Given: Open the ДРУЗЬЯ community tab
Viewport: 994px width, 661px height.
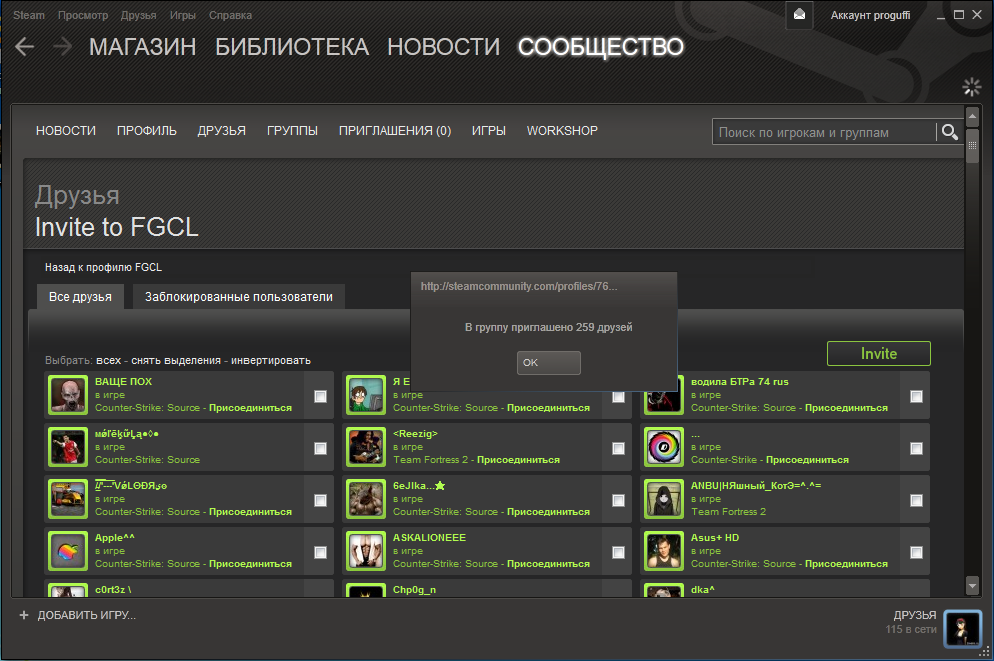Looking at the screenshot, I should [221, 131].
